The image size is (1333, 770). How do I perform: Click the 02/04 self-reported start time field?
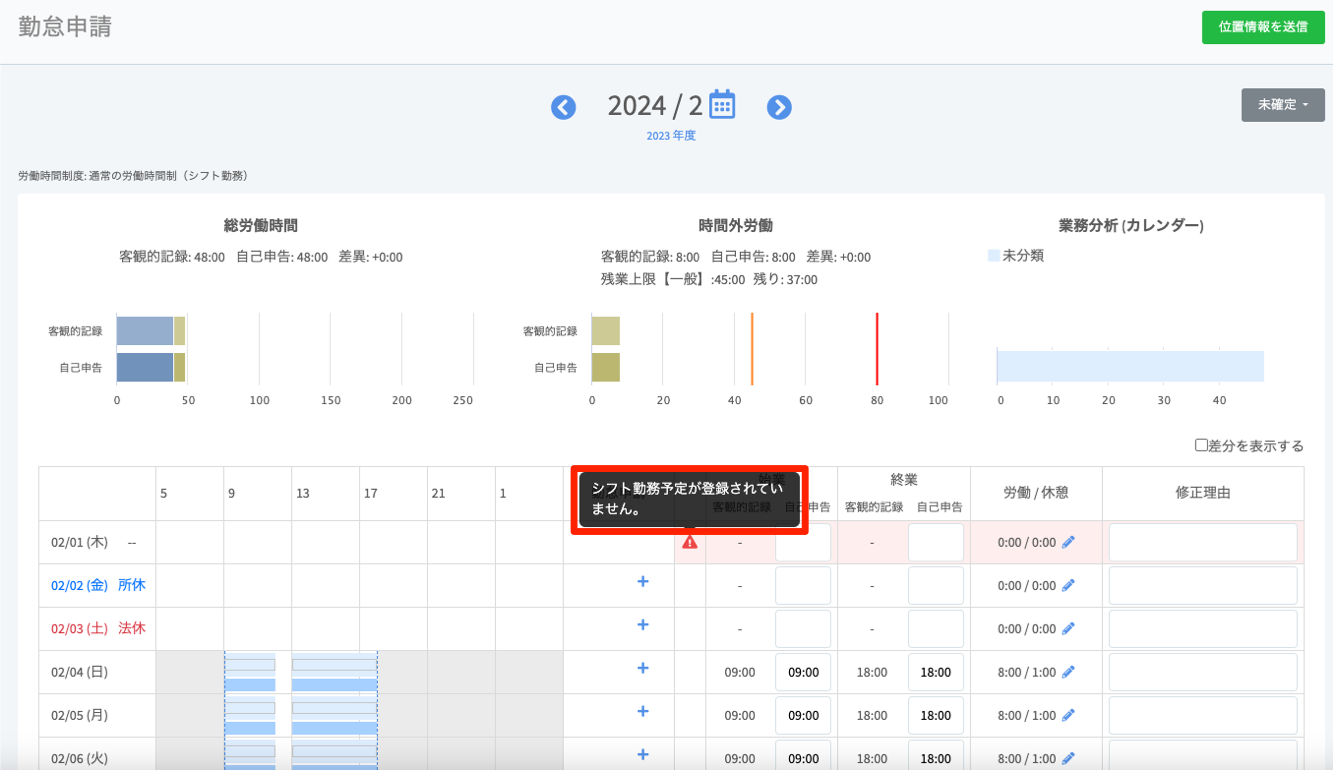(x=803, y=672)
